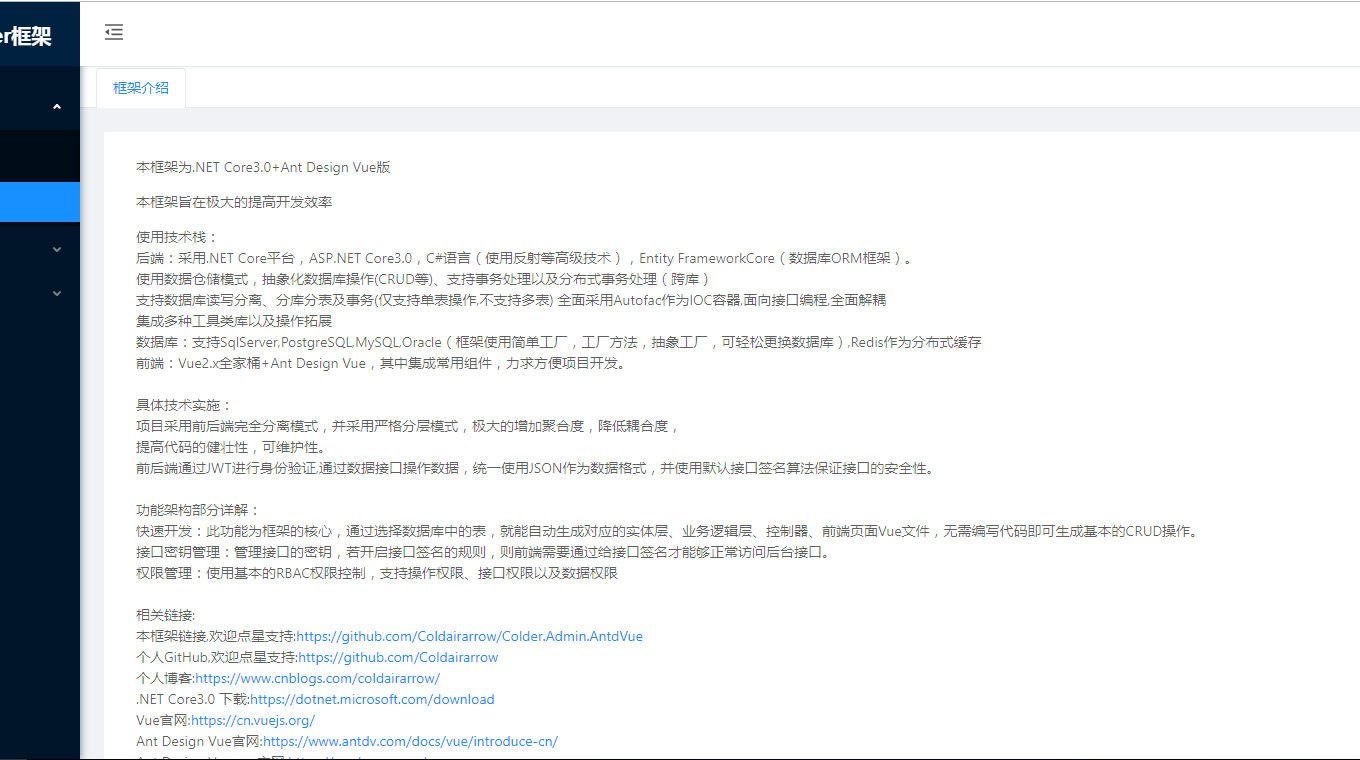The image size is (1360, 760).
Task: Expand the last sidebar submenu with the down chevron
Action: click(57, 294)
